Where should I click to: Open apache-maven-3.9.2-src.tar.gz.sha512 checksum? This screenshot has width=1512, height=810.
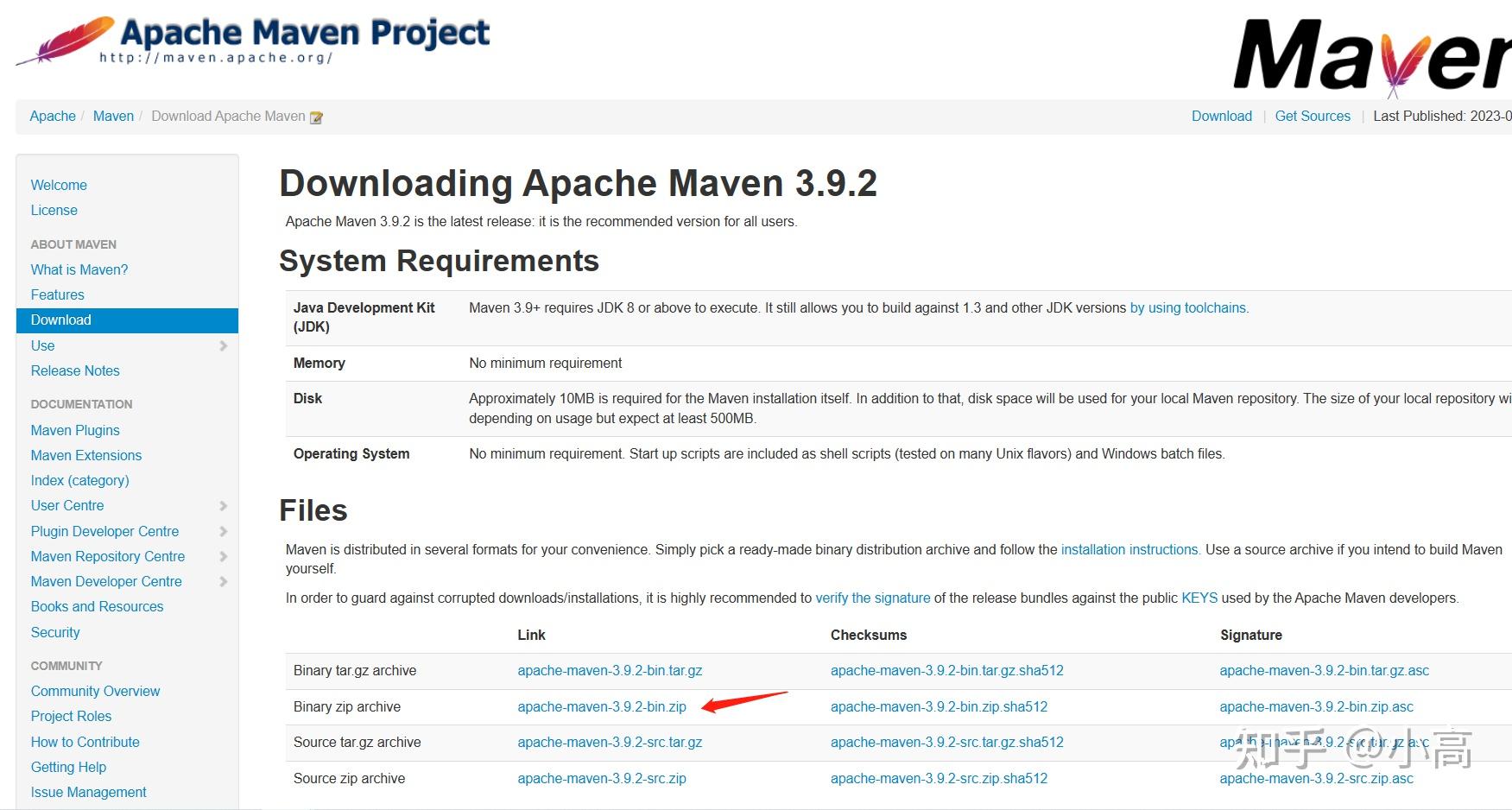tap(947, 742)
